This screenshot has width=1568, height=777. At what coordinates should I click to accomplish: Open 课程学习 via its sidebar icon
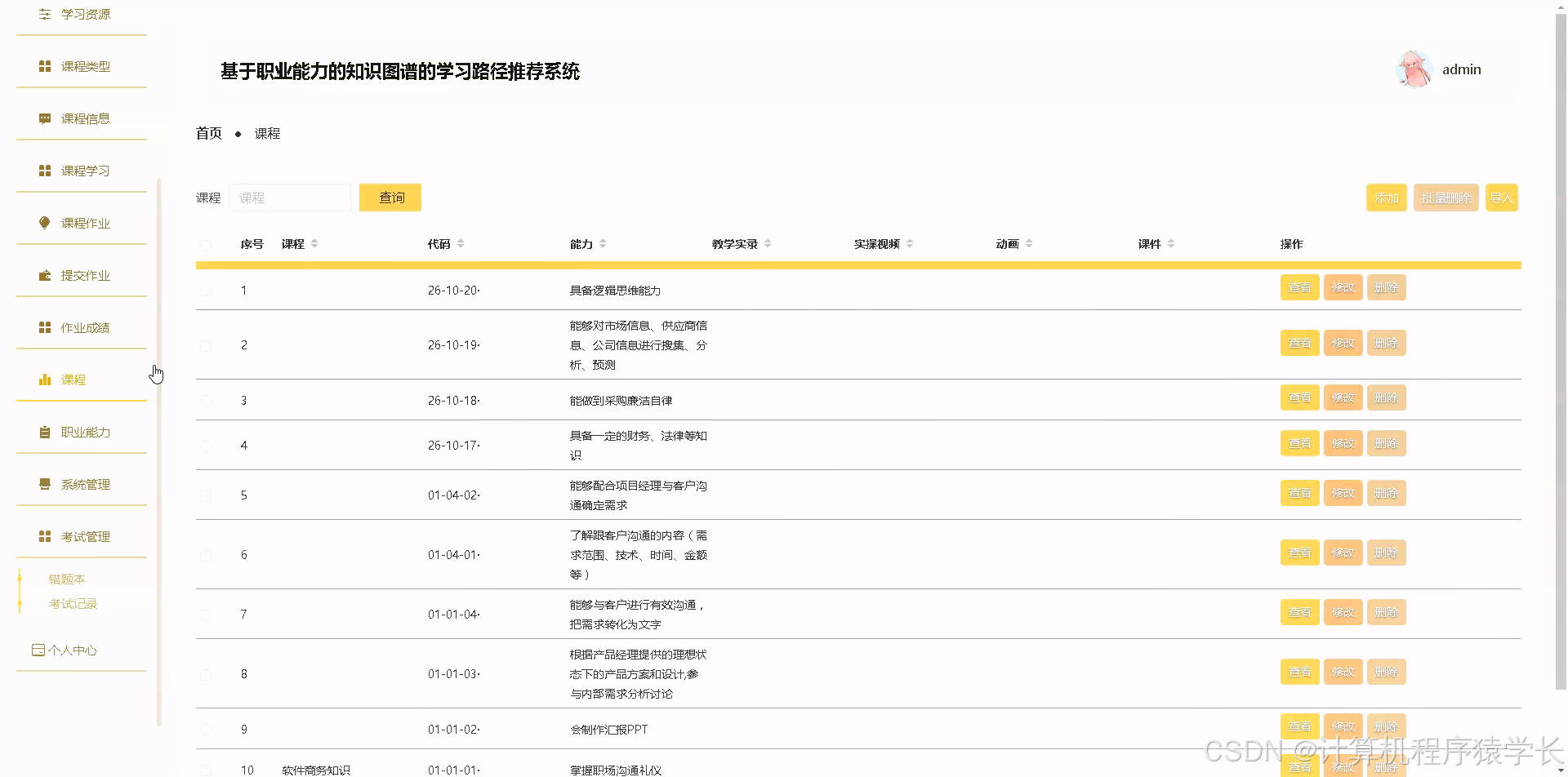point(44,171)
